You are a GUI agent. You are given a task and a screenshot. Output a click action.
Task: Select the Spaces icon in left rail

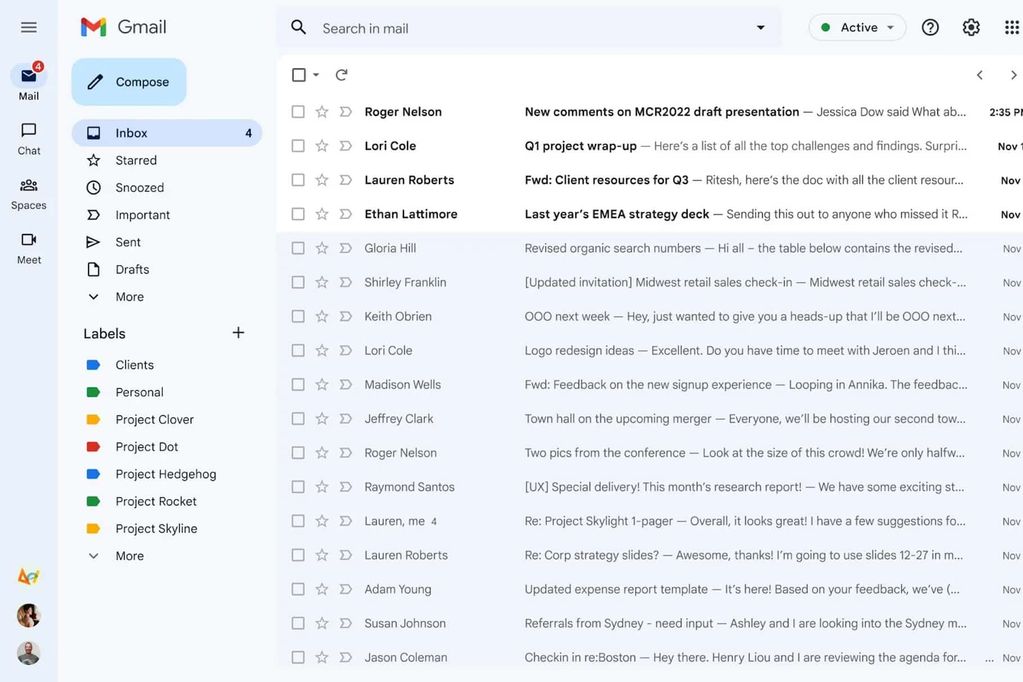[28, 188]
